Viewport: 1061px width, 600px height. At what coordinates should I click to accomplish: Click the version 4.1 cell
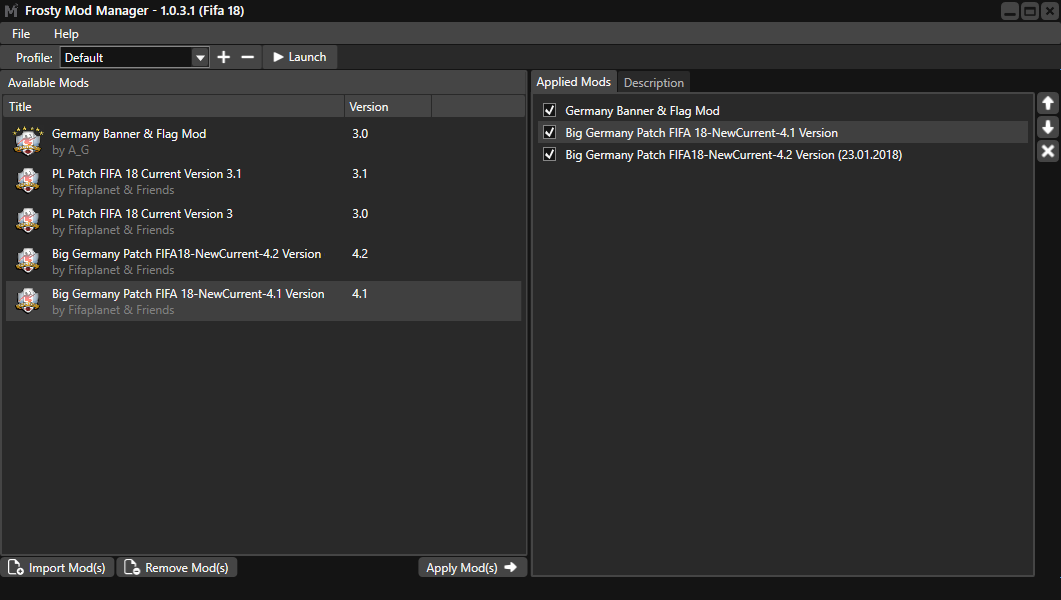tap(359, 294)
